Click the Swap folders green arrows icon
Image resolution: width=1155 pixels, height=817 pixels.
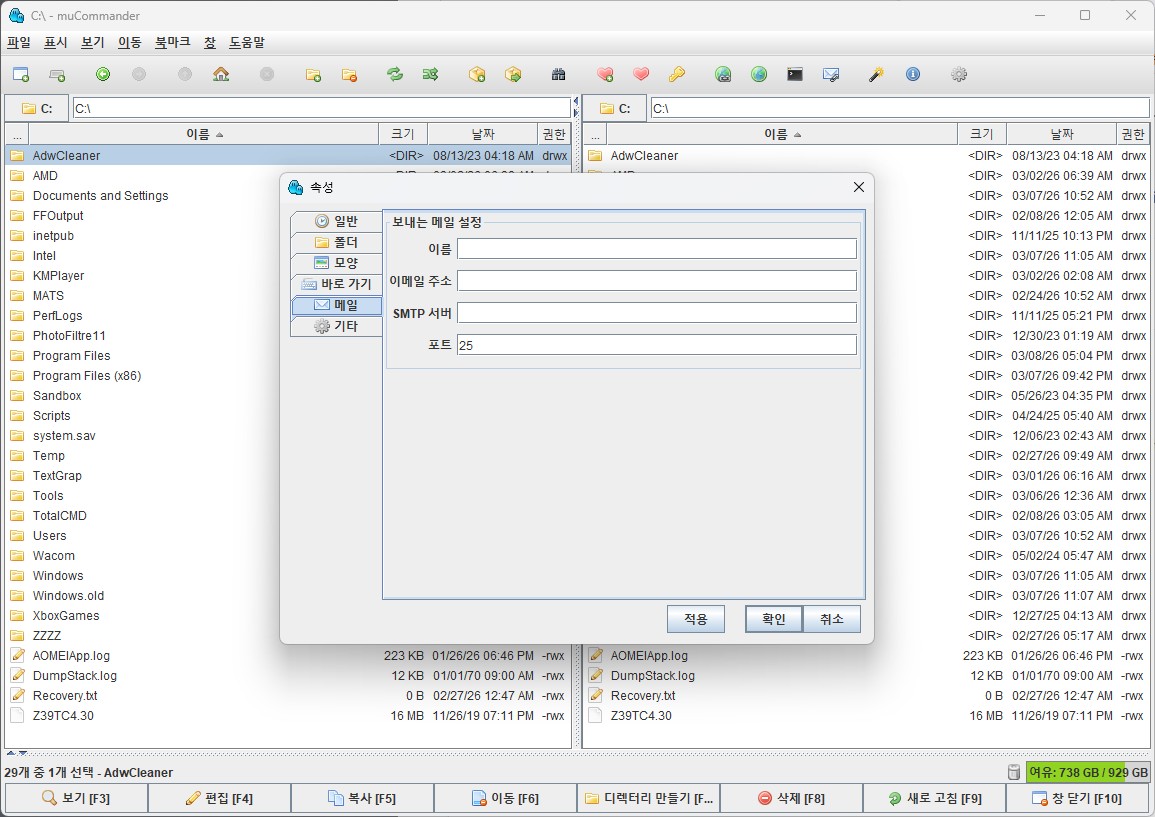pyautogui.click(x=395, y=74)
